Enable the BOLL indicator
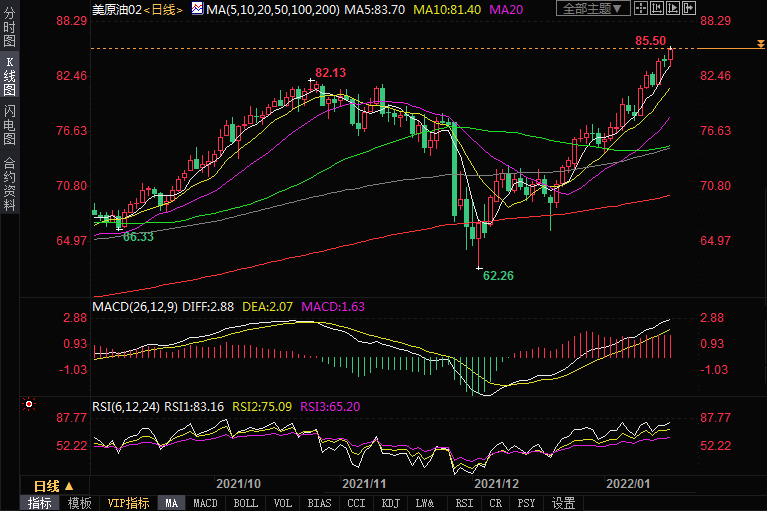 click(245, 503)
